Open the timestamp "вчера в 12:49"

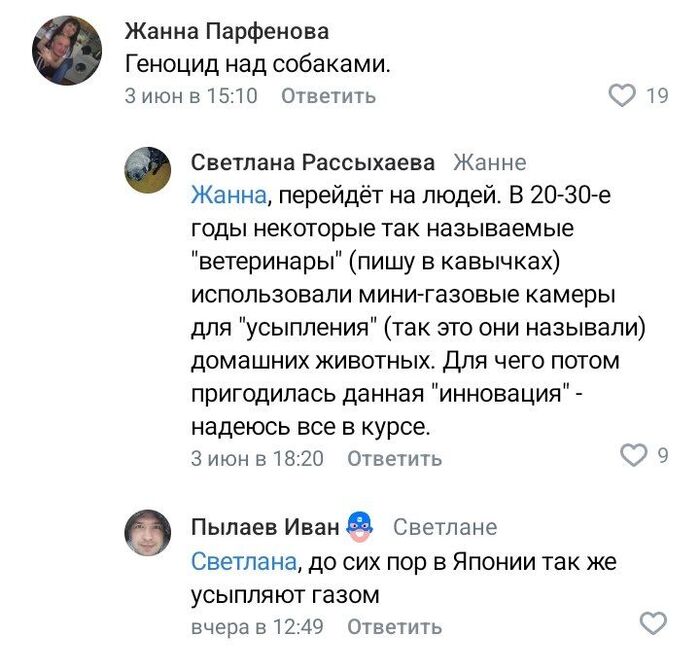[257, 627]
